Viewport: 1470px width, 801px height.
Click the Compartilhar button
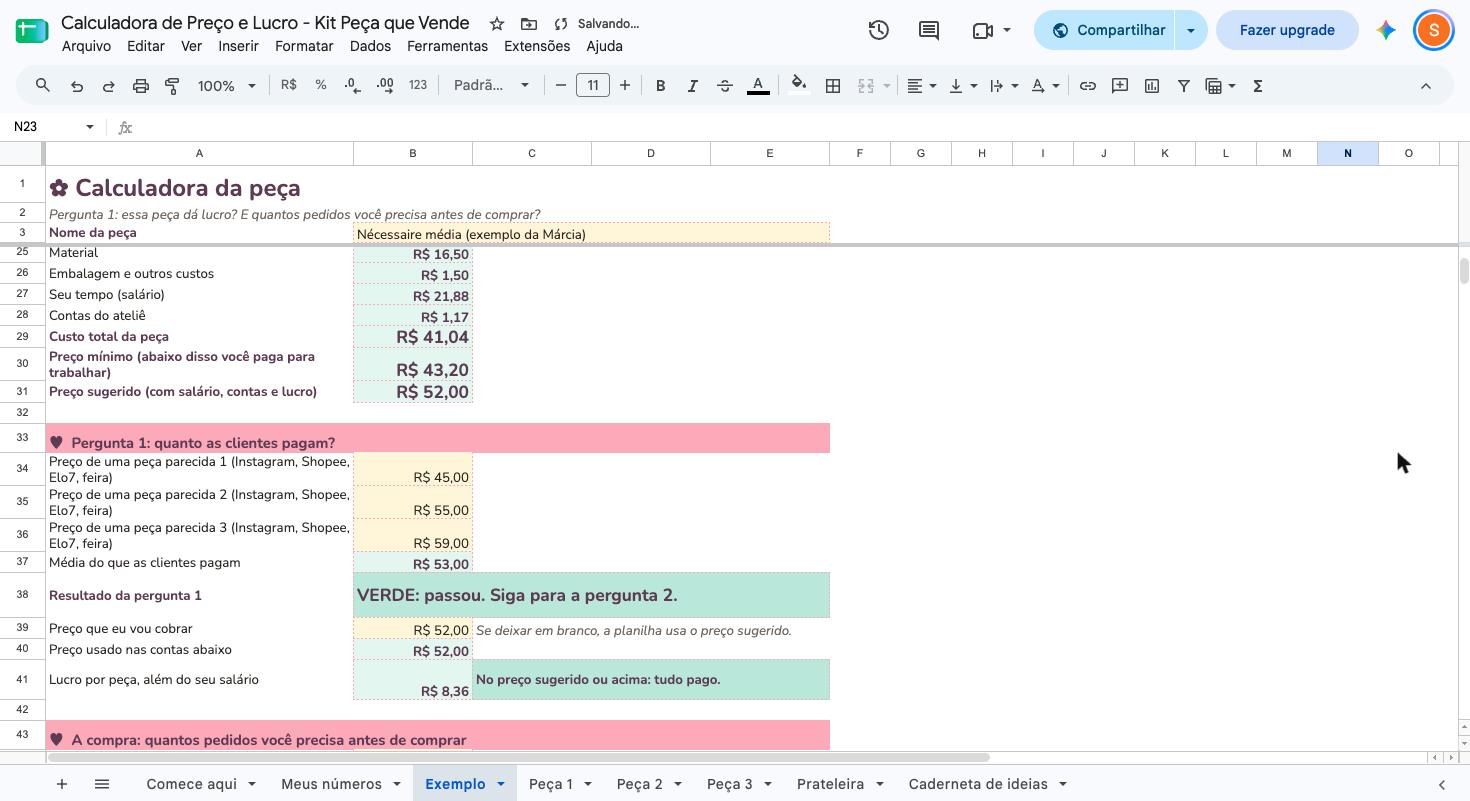point(1106,30)
